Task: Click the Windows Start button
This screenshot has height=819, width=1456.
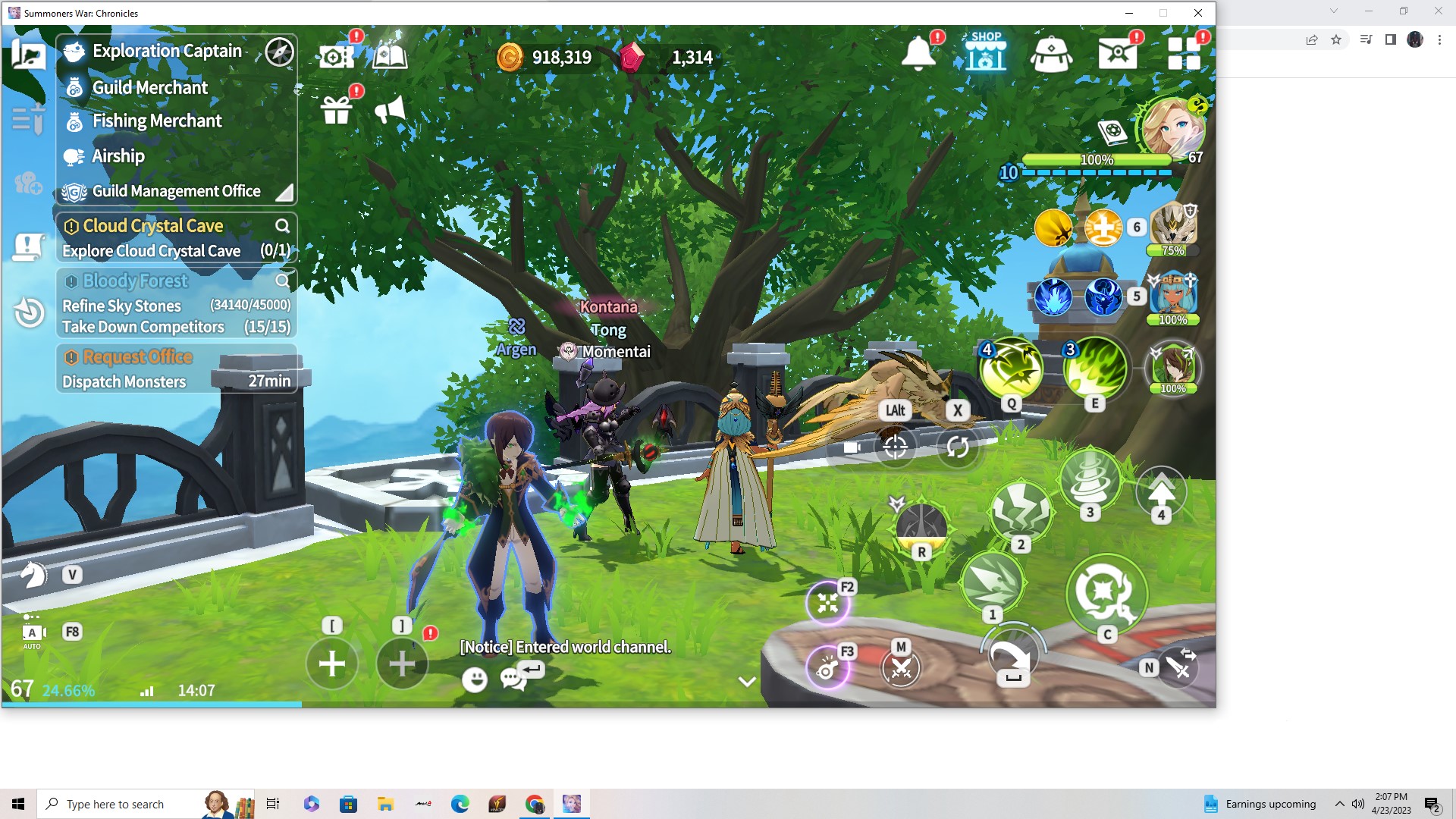Action: pos(18,804)
